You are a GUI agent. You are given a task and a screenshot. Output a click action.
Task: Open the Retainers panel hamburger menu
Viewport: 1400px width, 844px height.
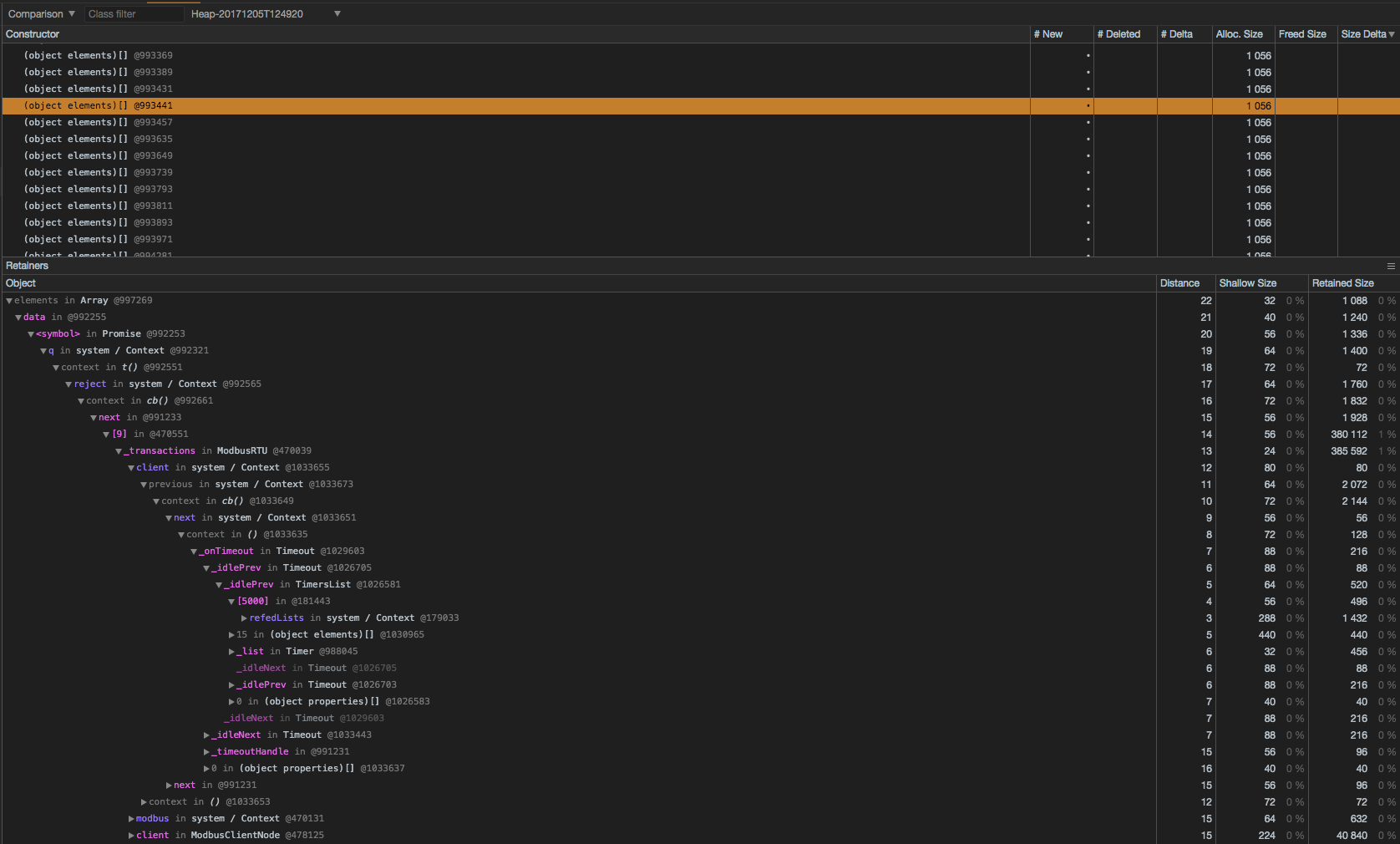1389,266
